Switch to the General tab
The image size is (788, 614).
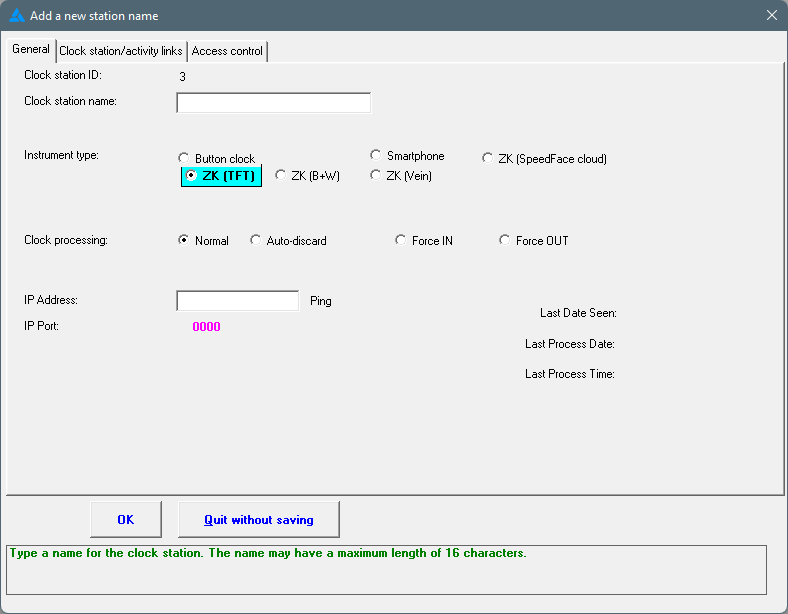click(x=31, y=49)
